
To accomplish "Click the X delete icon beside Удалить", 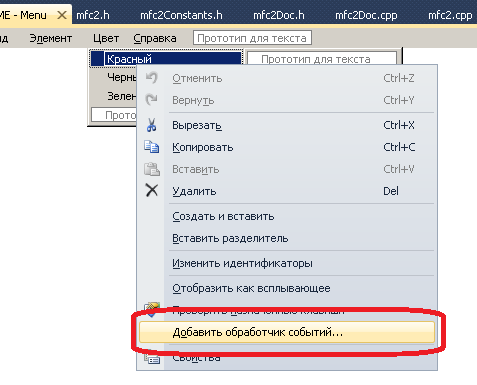I will tap(152, 191).
